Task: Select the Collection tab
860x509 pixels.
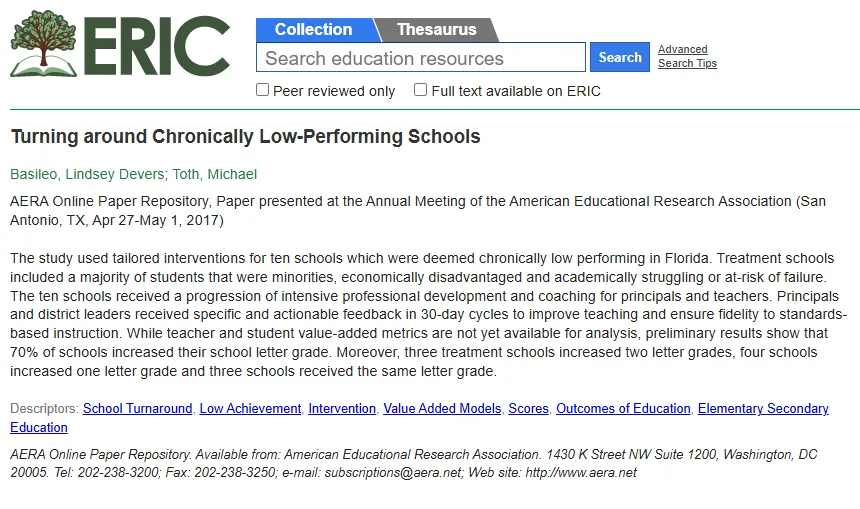Action: coord(313,30)
